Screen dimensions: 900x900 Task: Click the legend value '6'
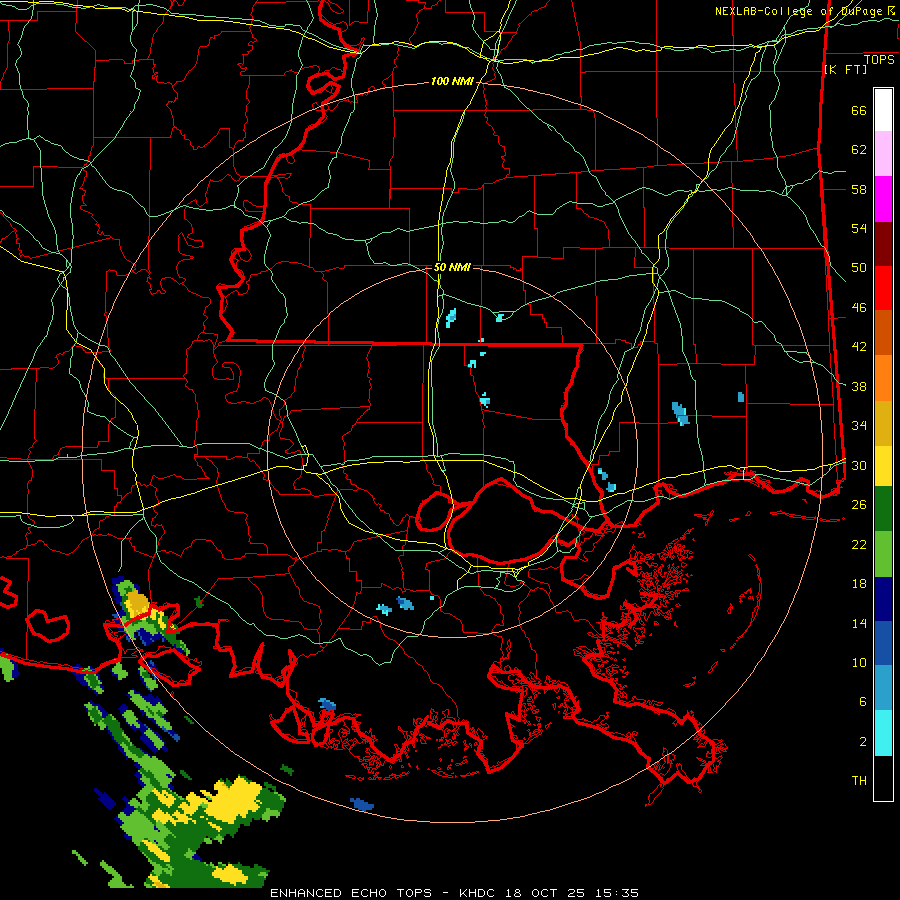click(863, 702)
